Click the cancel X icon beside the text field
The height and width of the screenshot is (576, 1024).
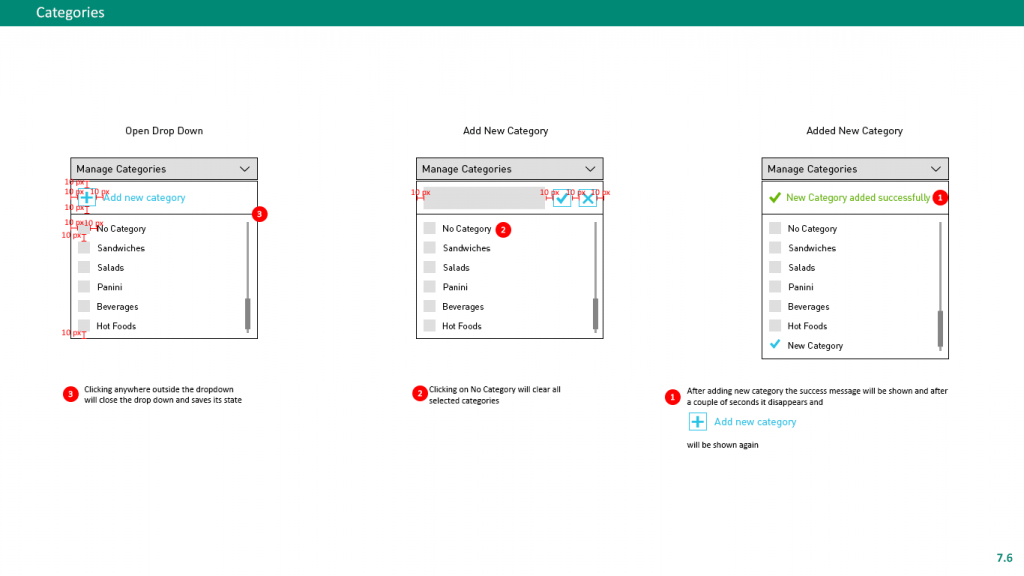tap(588, 198)
